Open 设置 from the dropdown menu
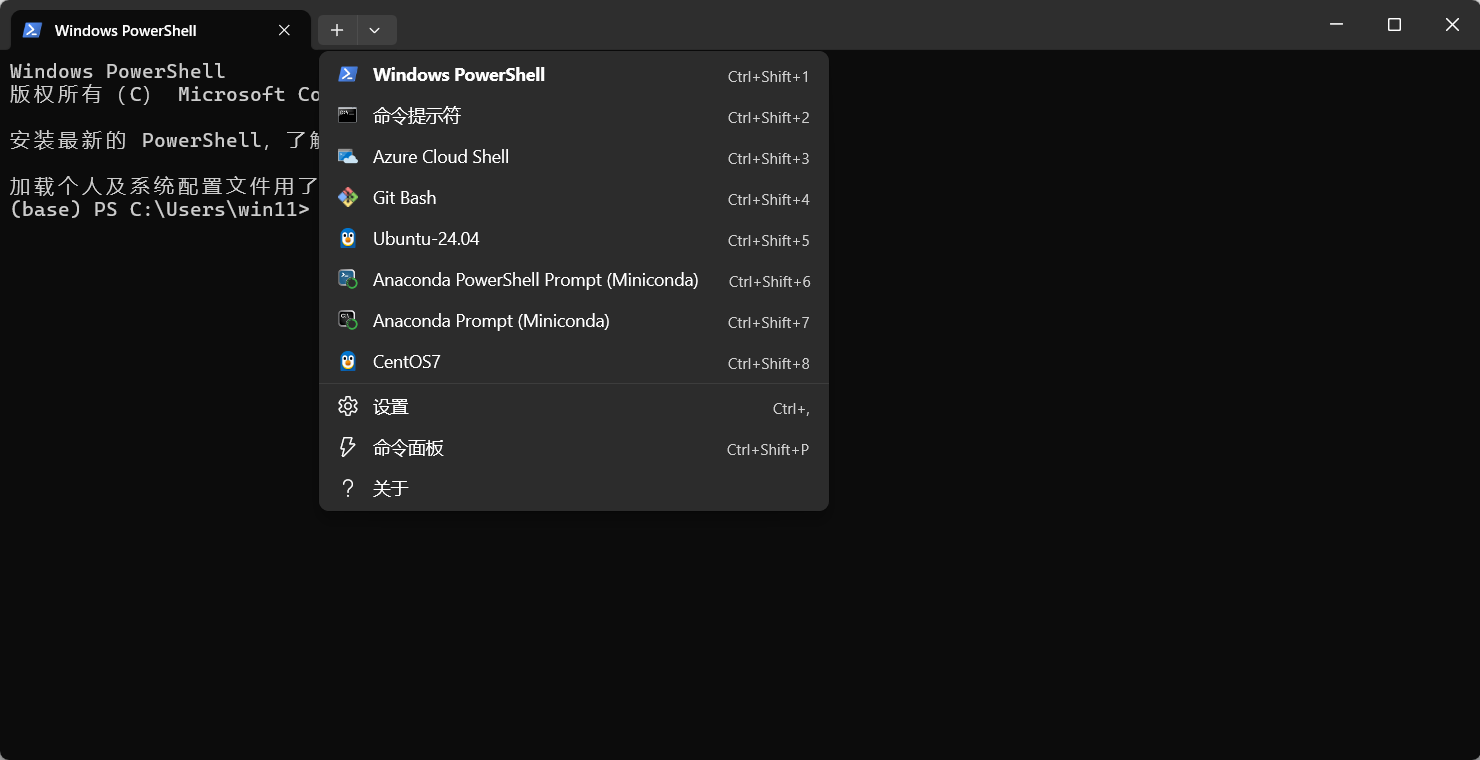 click(574, 407)
